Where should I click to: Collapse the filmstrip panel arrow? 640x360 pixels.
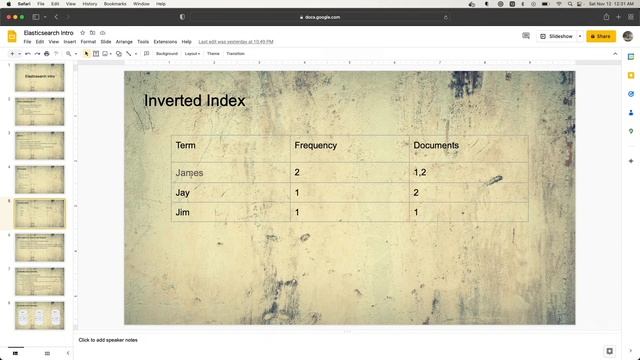coord(68,353)
